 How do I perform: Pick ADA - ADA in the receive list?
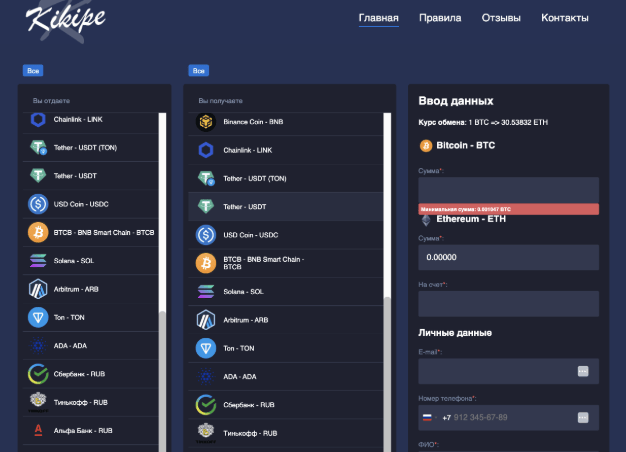point(285,377)
